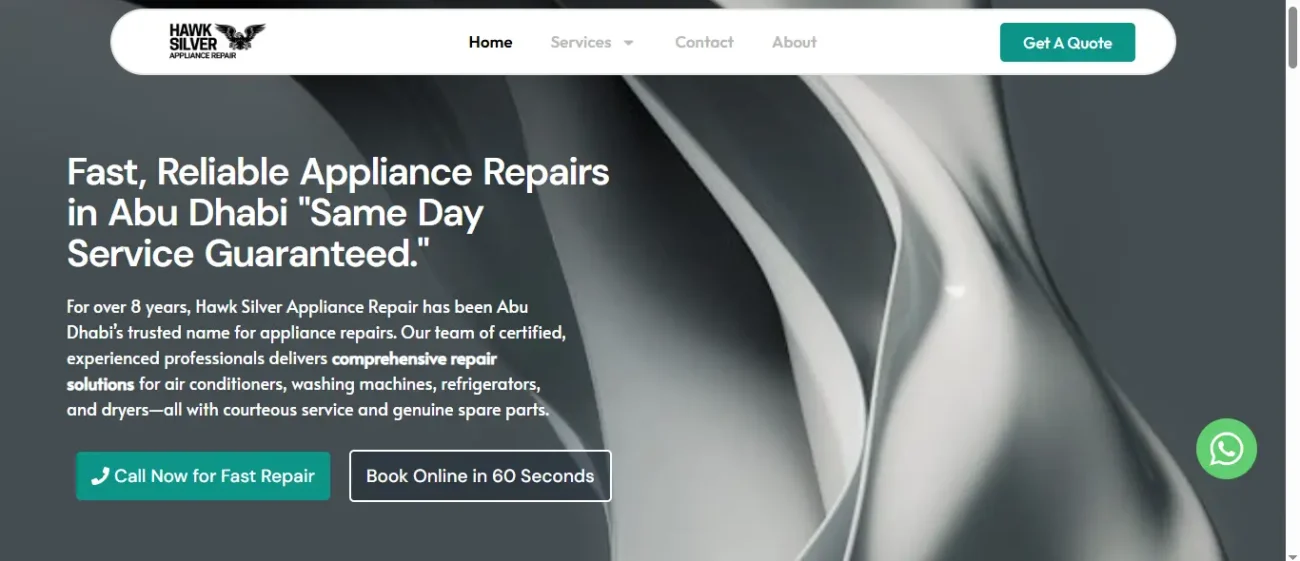Click the 'comprehensive repair solutions' bold text
The height and width of the screenshot is (561, 1300).
pos(282,371)
